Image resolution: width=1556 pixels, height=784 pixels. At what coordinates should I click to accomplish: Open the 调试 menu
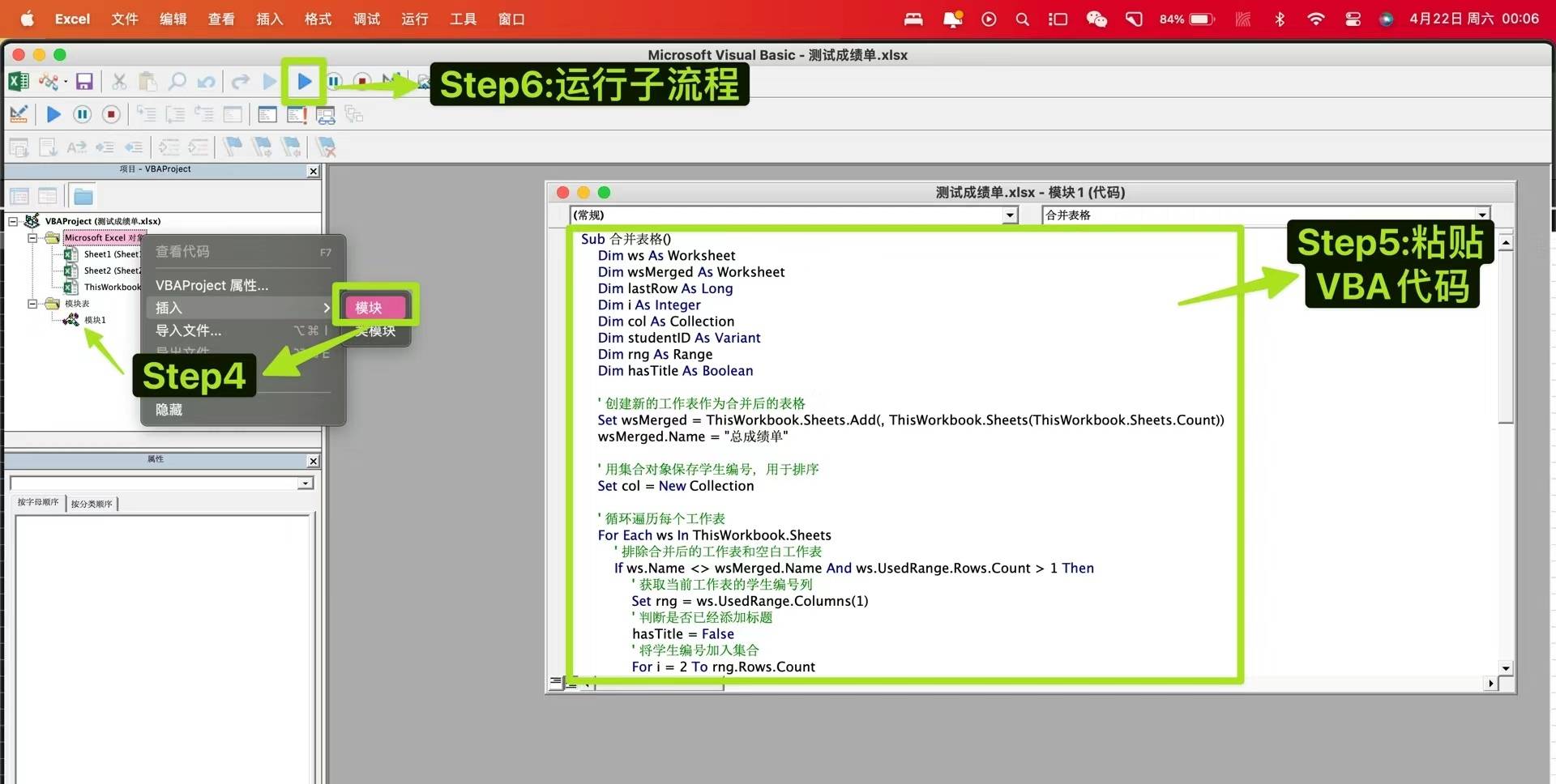366,19
